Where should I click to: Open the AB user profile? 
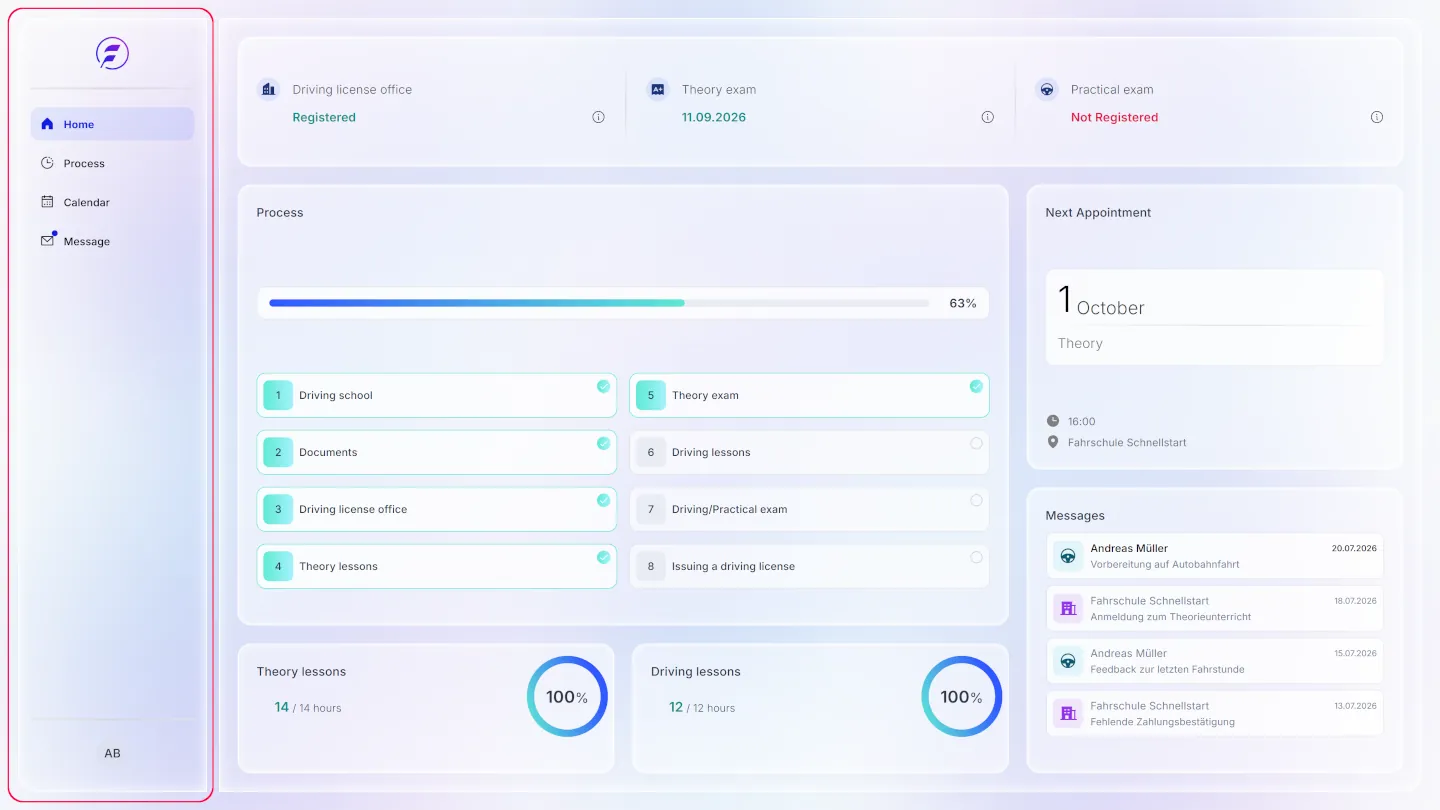[x=112, y=753]
